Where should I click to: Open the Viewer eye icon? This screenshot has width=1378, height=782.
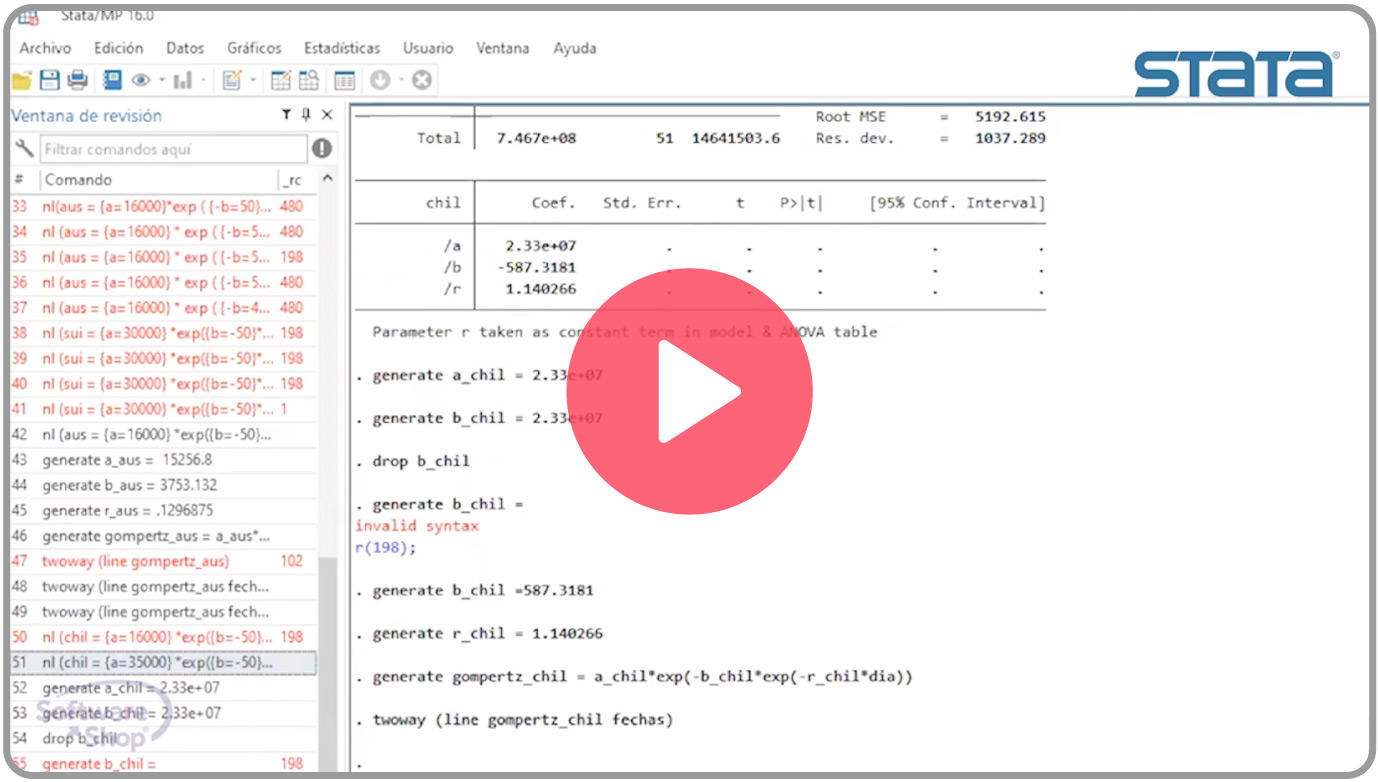tap(141, 80)
